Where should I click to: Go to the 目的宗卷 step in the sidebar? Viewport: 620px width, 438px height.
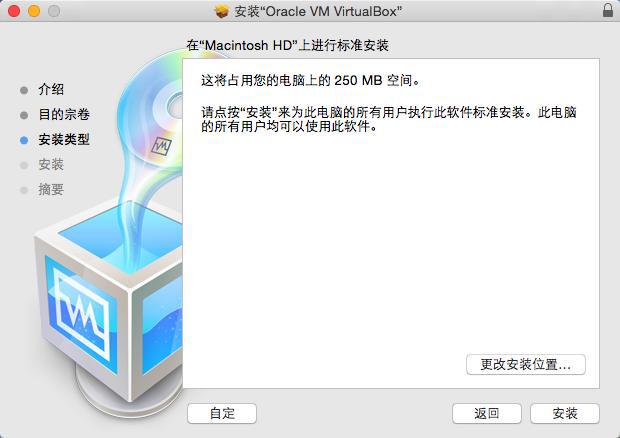pyautogui.click(x=64, y=115)
